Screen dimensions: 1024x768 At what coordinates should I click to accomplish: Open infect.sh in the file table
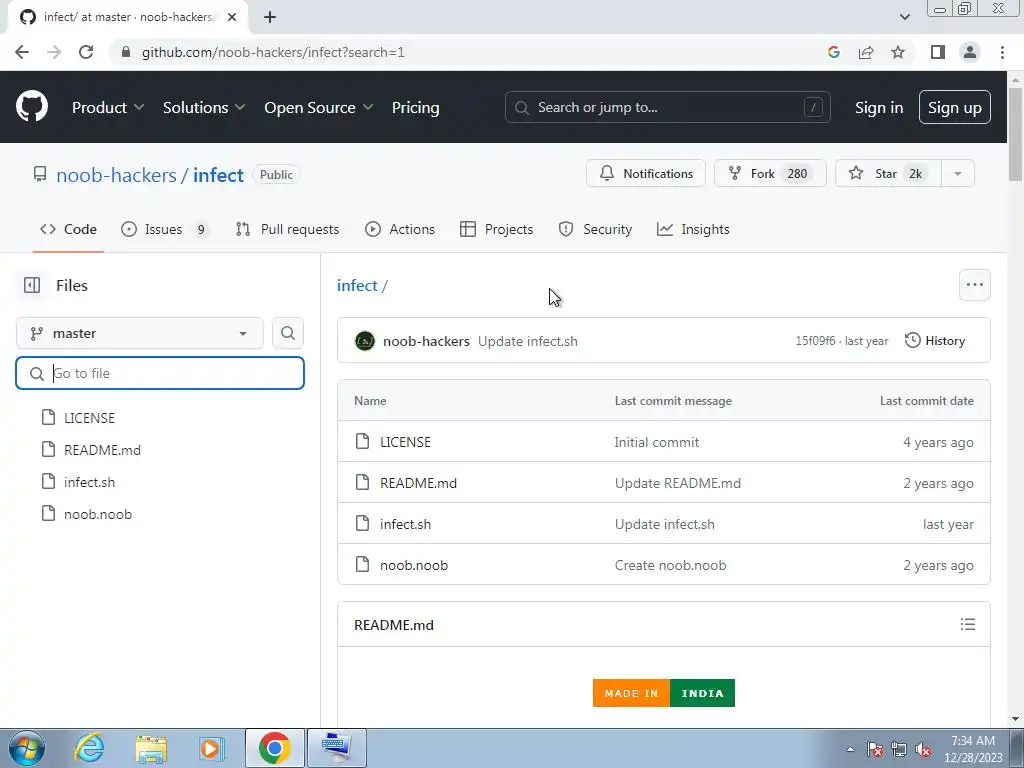(405, 524)
